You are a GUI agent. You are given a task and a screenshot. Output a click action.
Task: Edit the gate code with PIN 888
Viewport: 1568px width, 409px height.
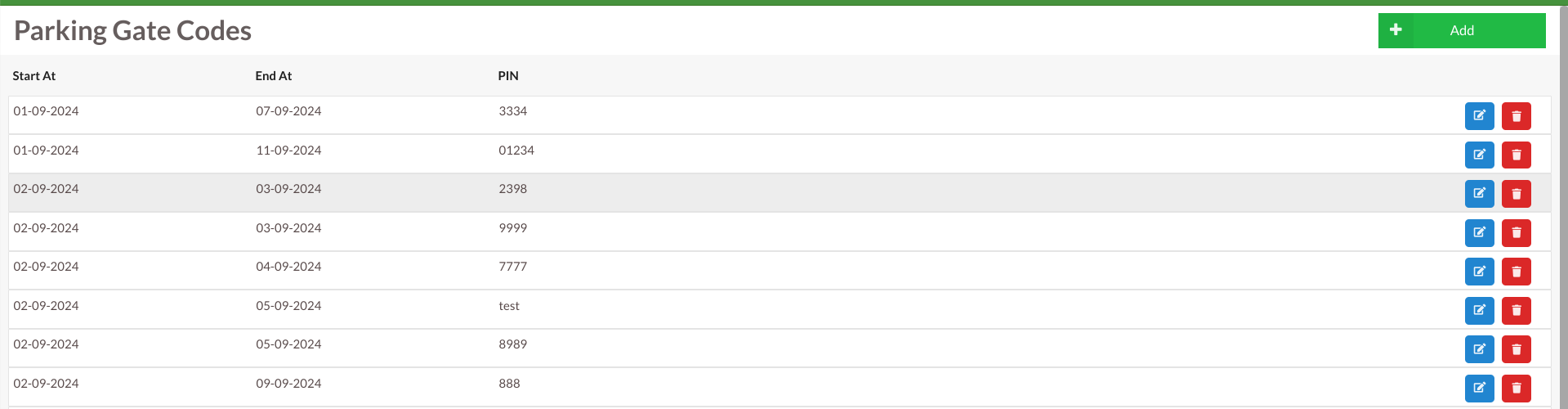pos(1479,388)
